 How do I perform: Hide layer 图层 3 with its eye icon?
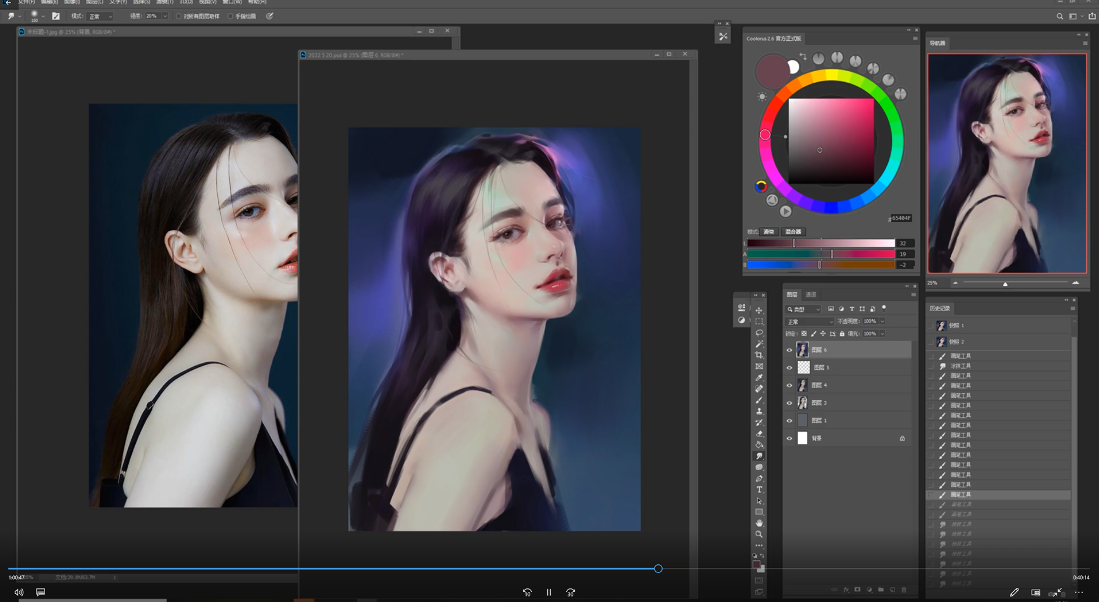pyautogui.click(x=789, y=403)
